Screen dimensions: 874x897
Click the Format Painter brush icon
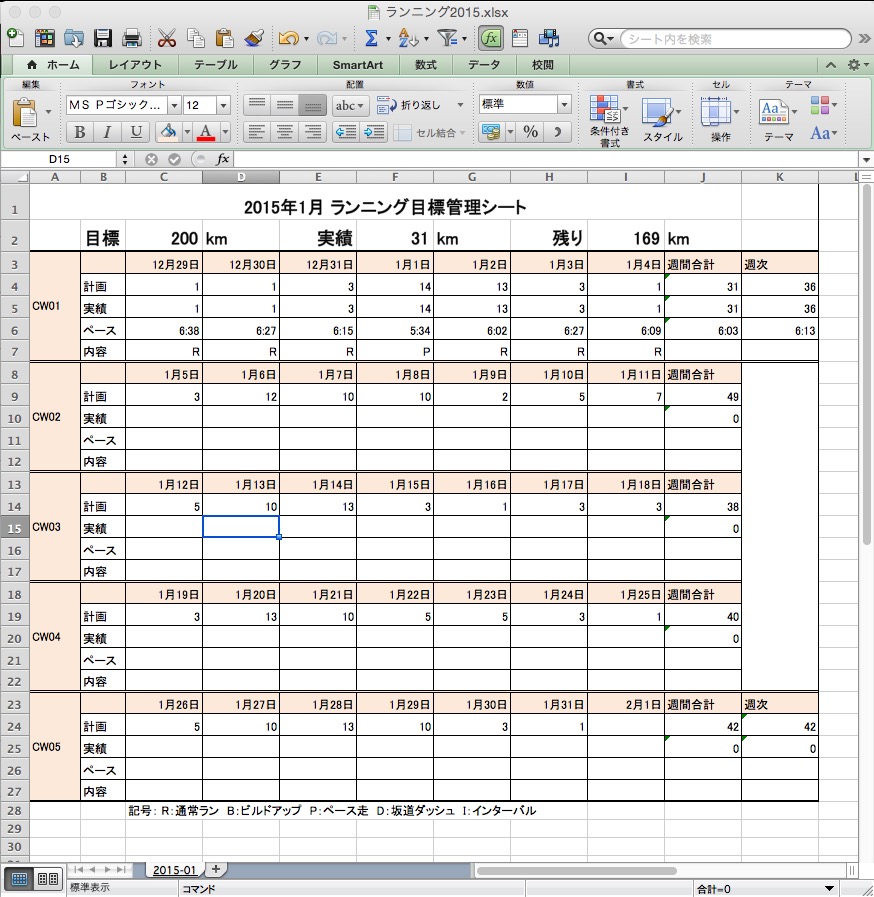254,39
